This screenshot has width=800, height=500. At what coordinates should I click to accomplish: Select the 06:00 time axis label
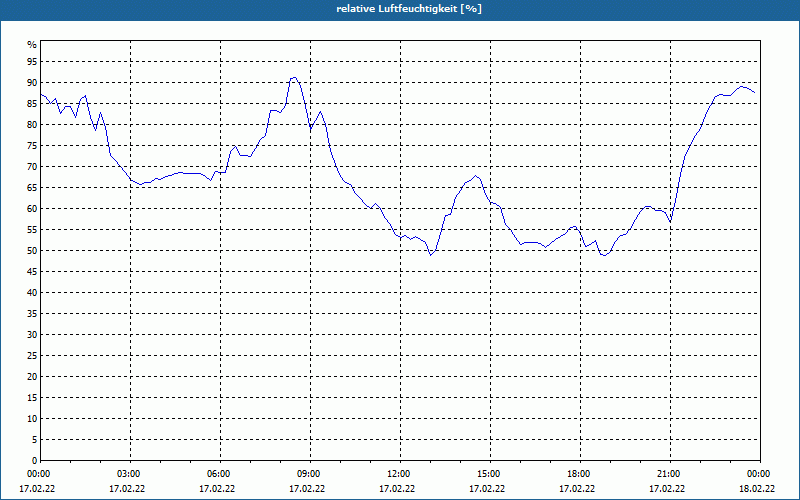coord(220,474)
